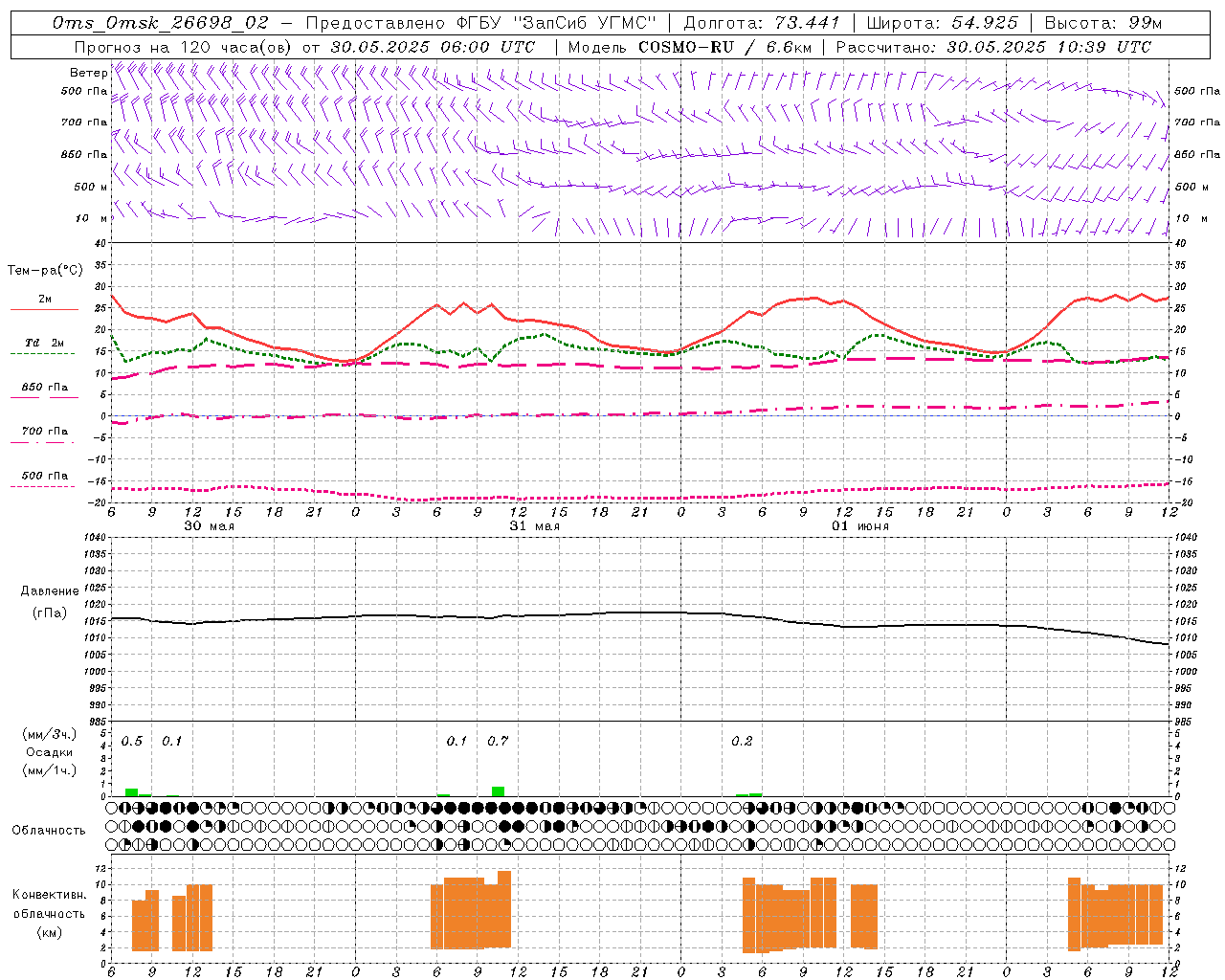Click the Облачность section label

pos(49,831)
